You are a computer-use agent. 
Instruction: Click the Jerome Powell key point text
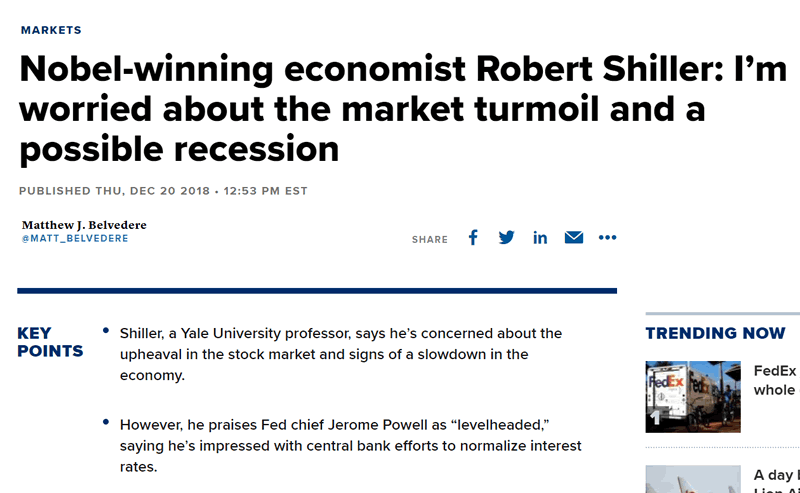pos(350,445)
